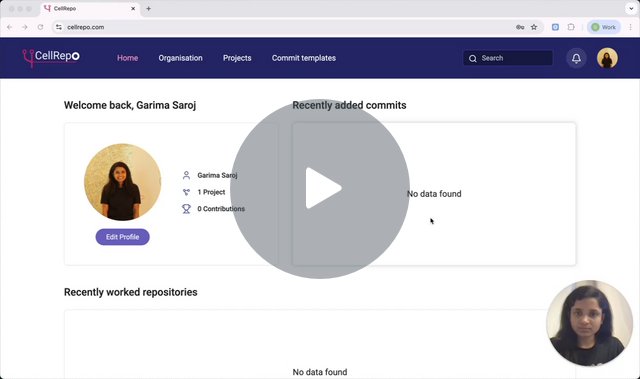This screenshot has height=379, width=640.
Task: Open the extensions puzzle icon
Action: coord(571,27)
